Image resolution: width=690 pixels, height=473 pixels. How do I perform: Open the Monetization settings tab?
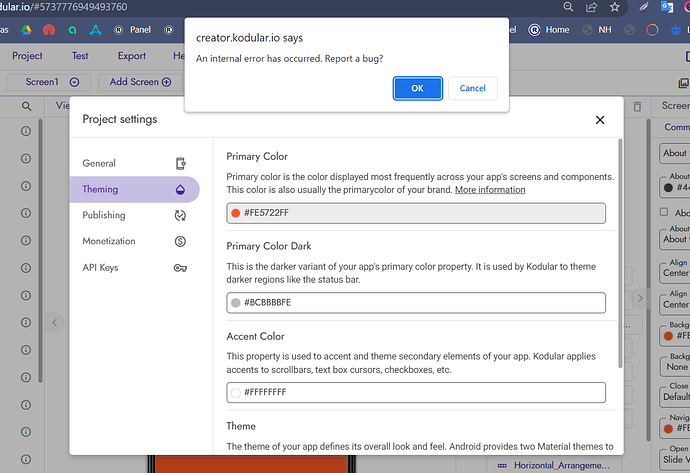pyautogui.click(x=134, y=241)
